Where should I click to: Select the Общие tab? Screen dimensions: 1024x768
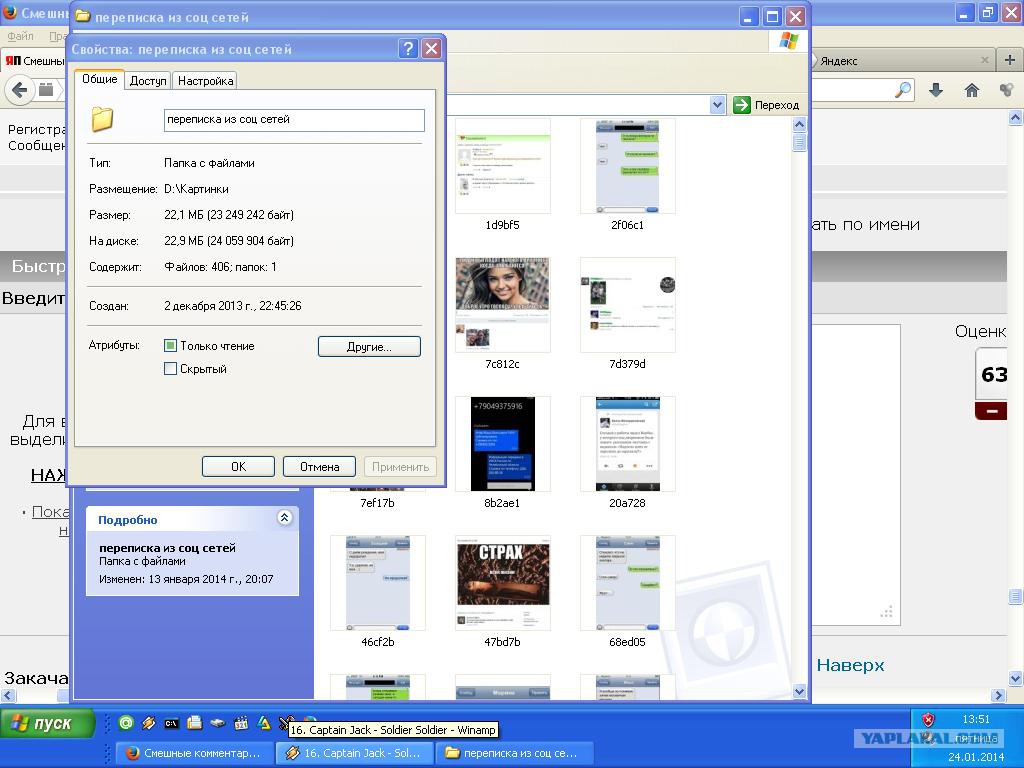coord(99,79)
